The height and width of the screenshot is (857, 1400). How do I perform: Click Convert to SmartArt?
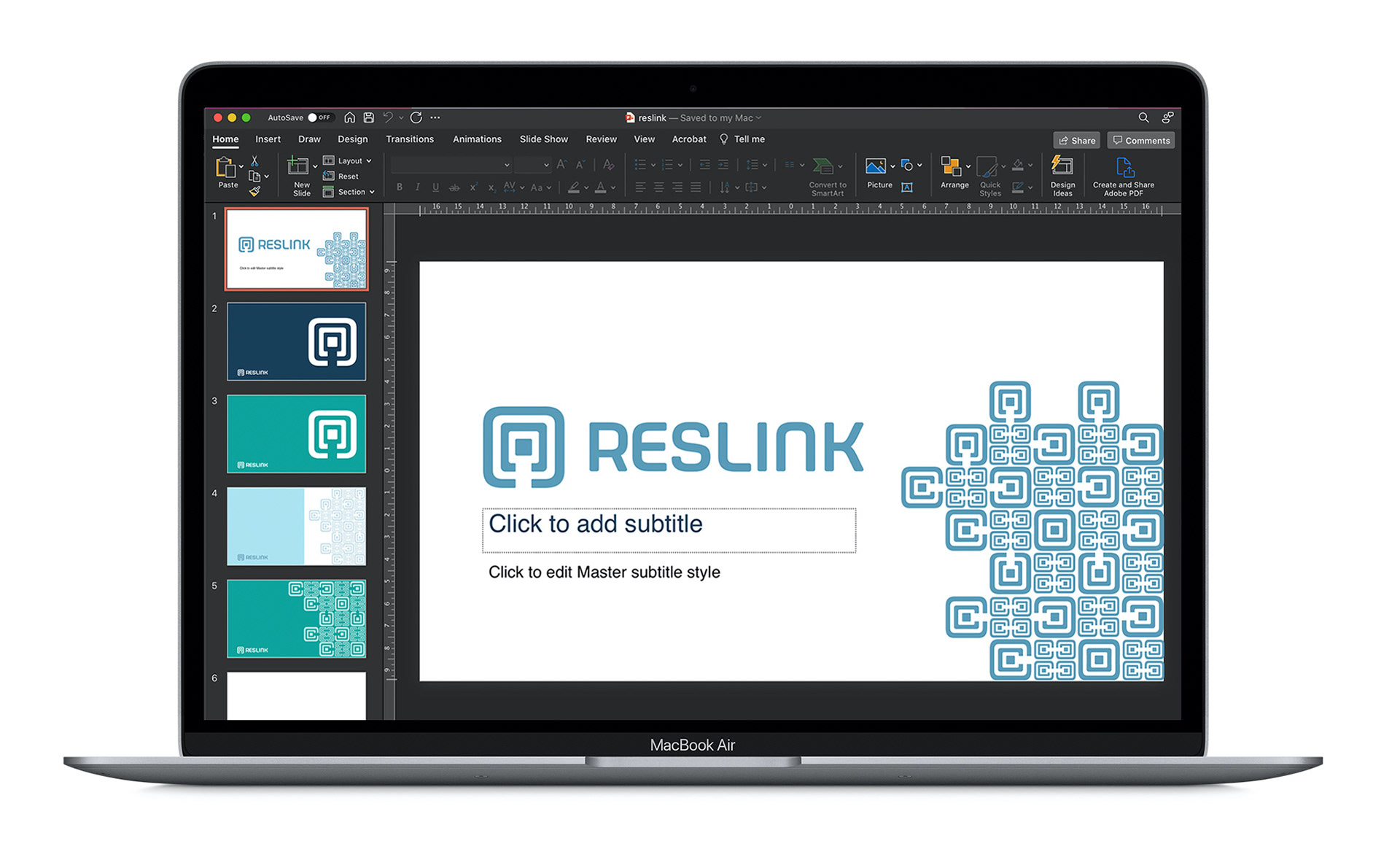(828, 177)
